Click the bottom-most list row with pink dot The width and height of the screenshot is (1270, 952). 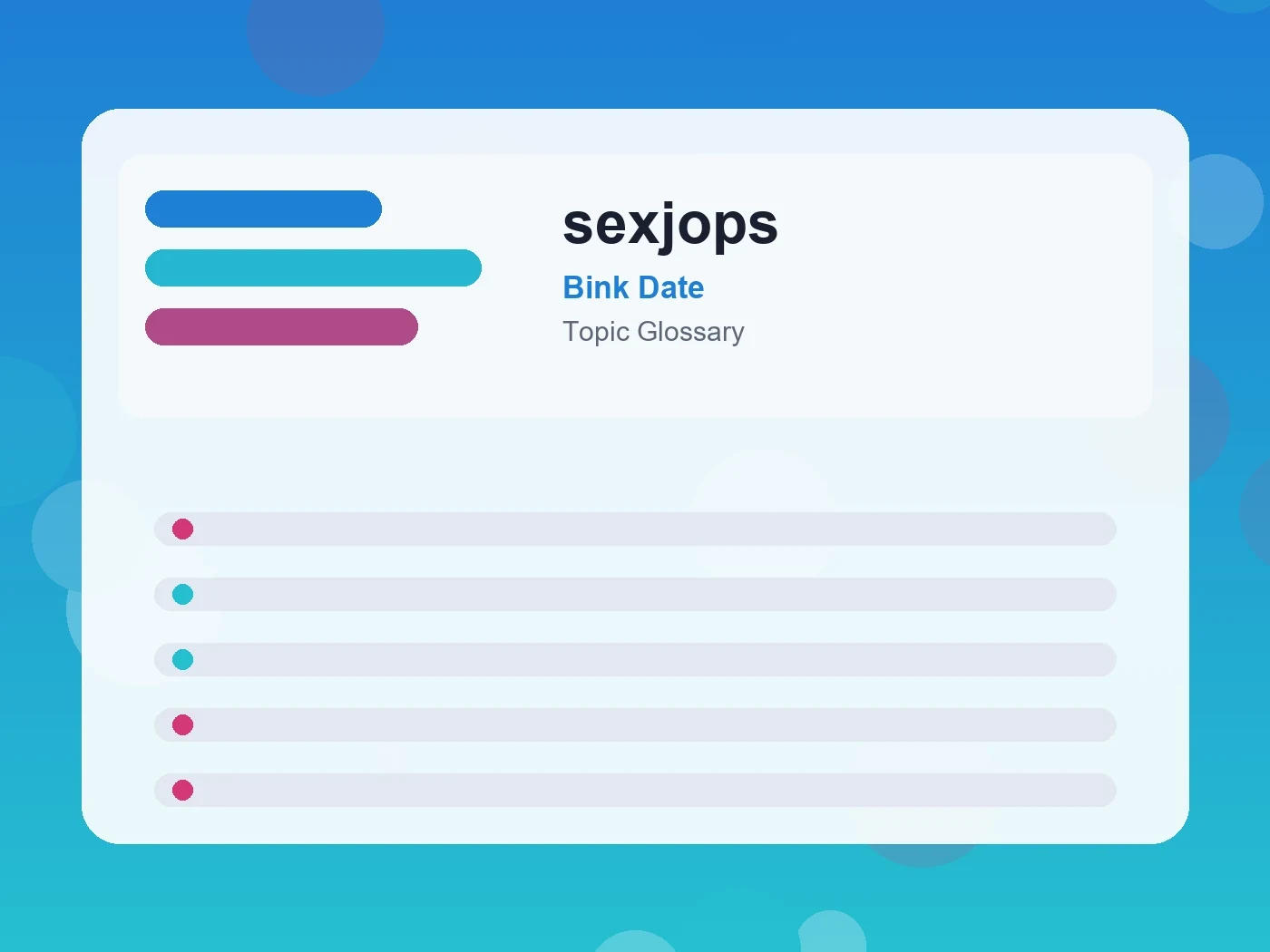[635, 790]
